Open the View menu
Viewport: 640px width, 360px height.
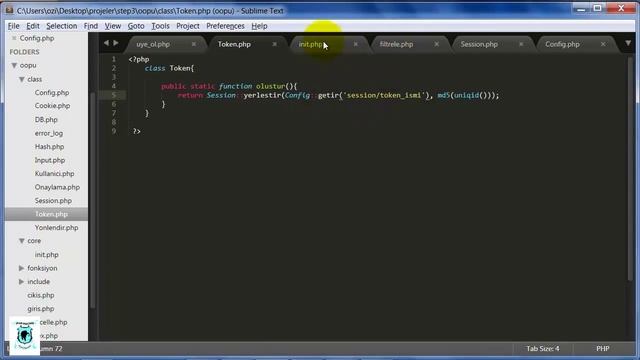[113, 26]
